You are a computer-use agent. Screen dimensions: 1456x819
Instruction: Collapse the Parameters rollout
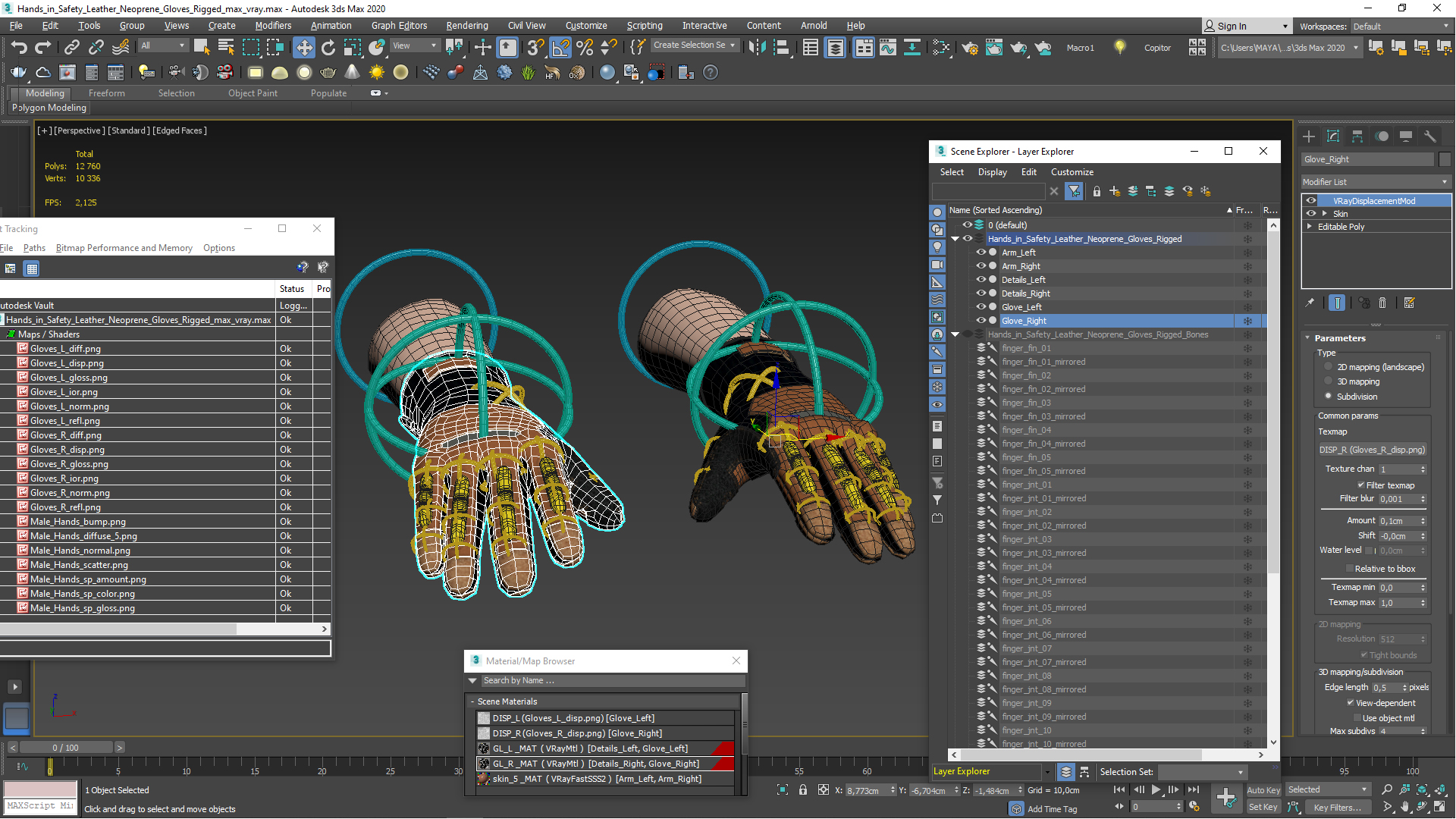coord(1308,338)
